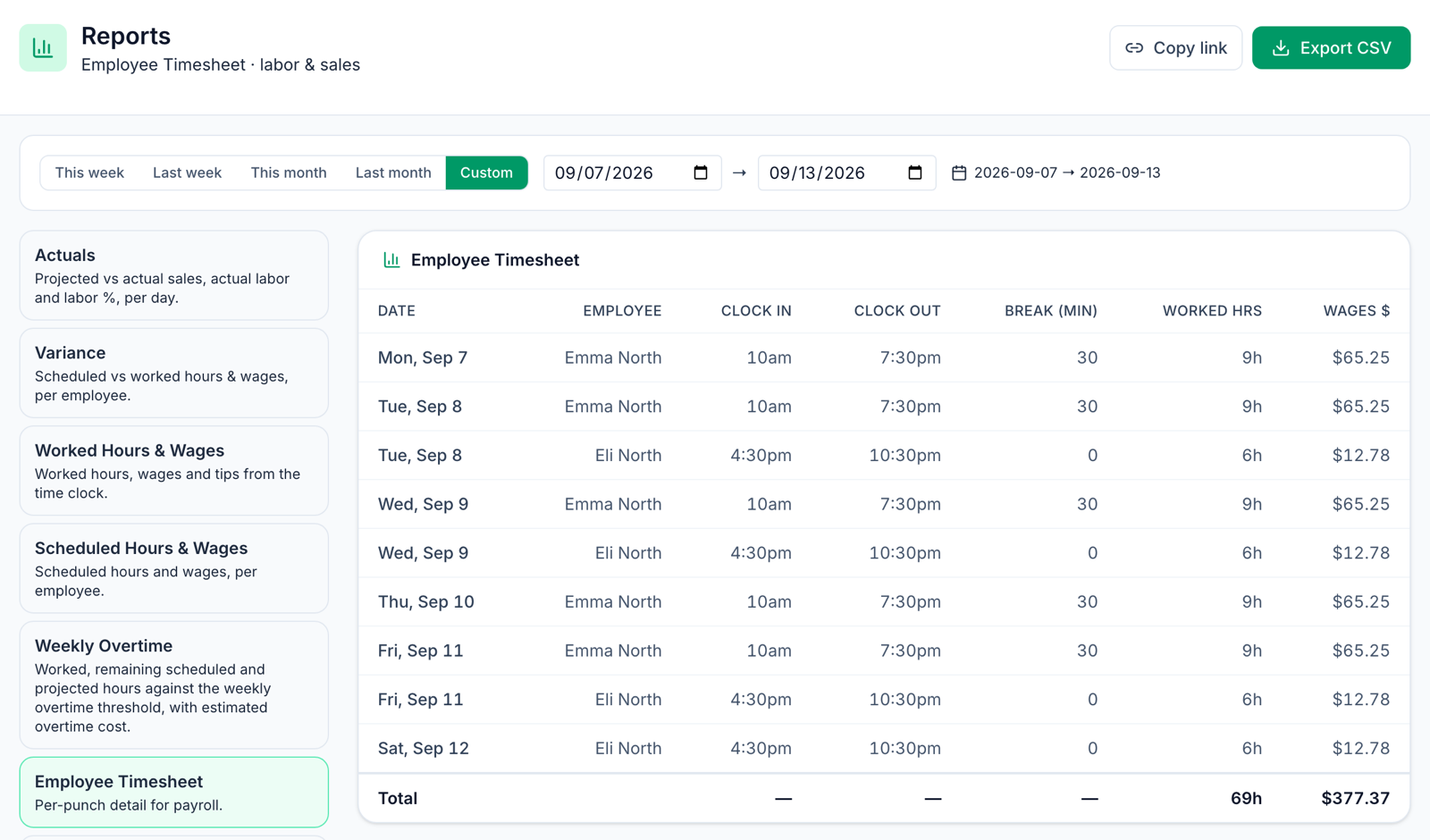Click the WAGES $ column header

1357,311
